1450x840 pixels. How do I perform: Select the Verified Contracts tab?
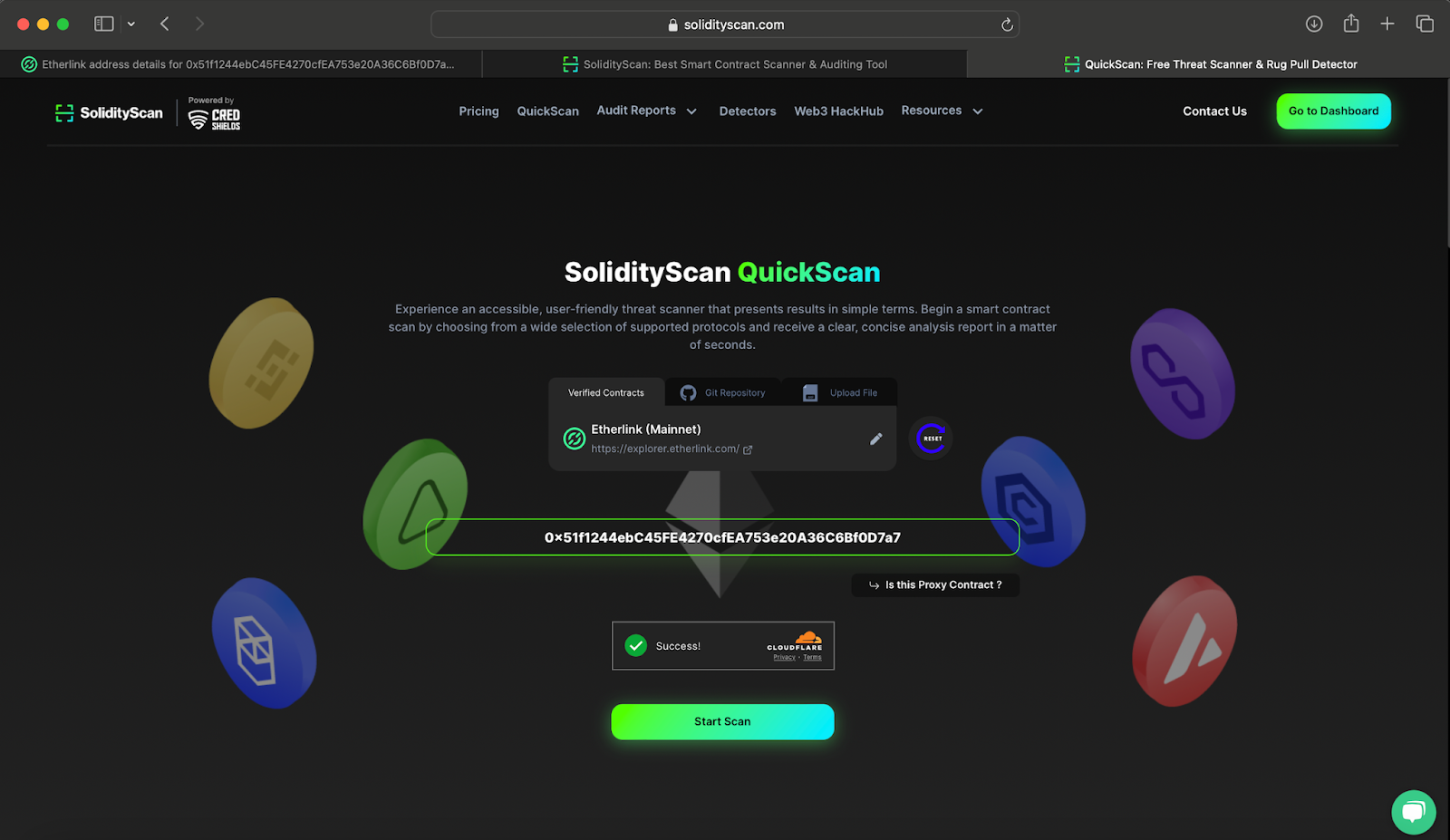606,392
